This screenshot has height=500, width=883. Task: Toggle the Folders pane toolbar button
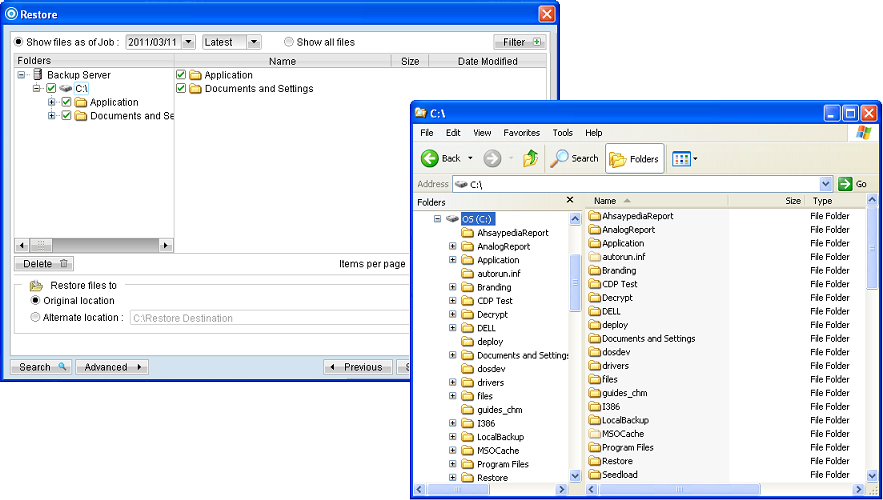pos(635,158)
